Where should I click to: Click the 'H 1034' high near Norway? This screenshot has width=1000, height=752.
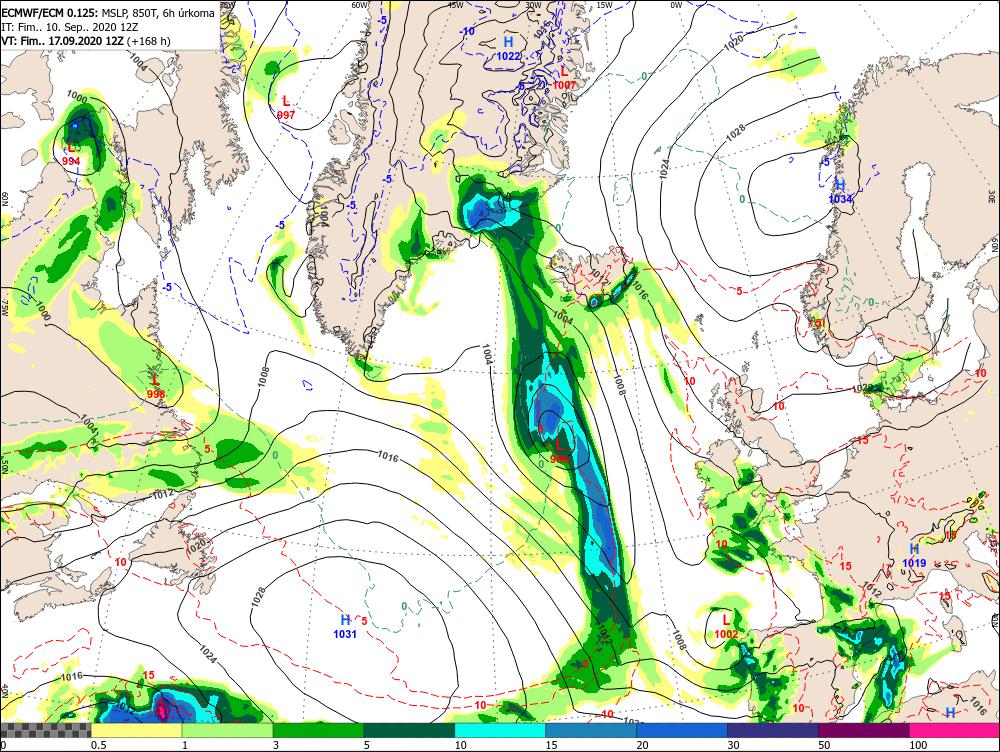point(841,191)
